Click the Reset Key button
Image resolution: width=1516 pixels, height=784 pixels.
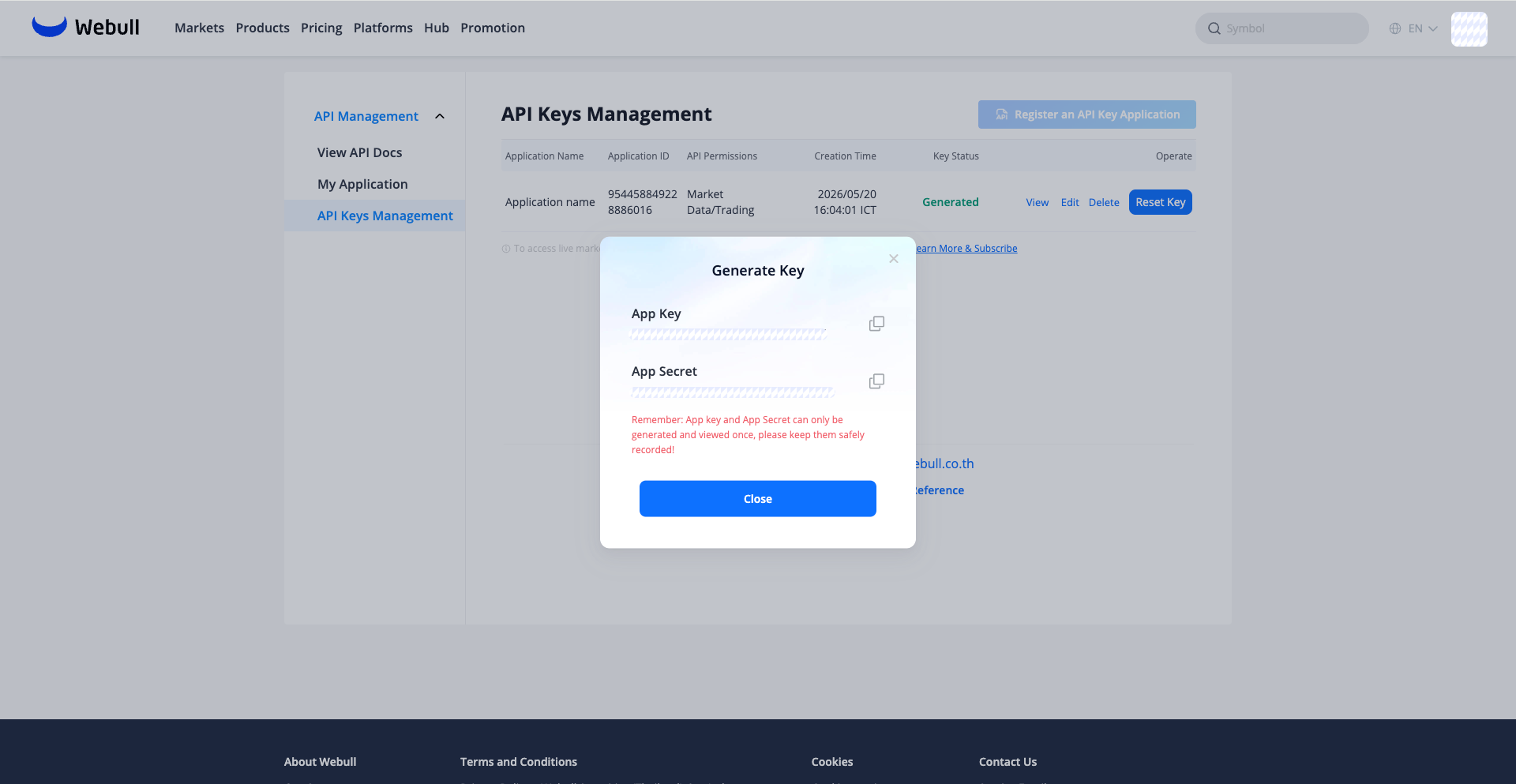(x=1161, y=202)
